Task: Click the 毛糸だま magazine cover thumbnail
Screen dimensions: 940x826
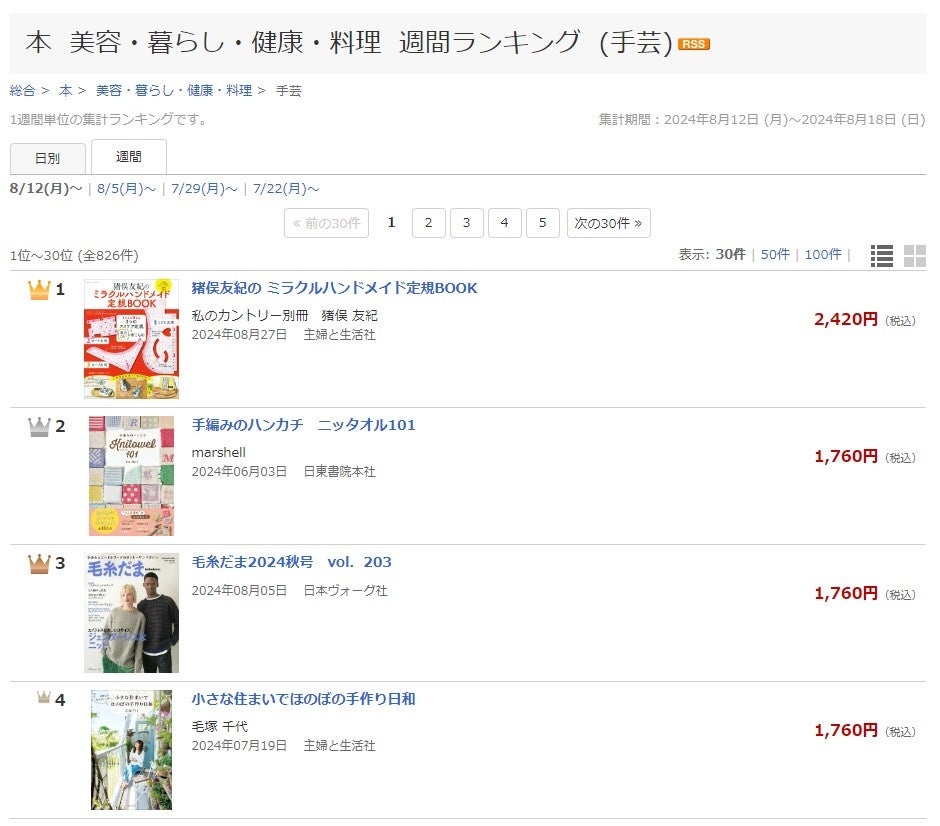Action: coord(131,613)
